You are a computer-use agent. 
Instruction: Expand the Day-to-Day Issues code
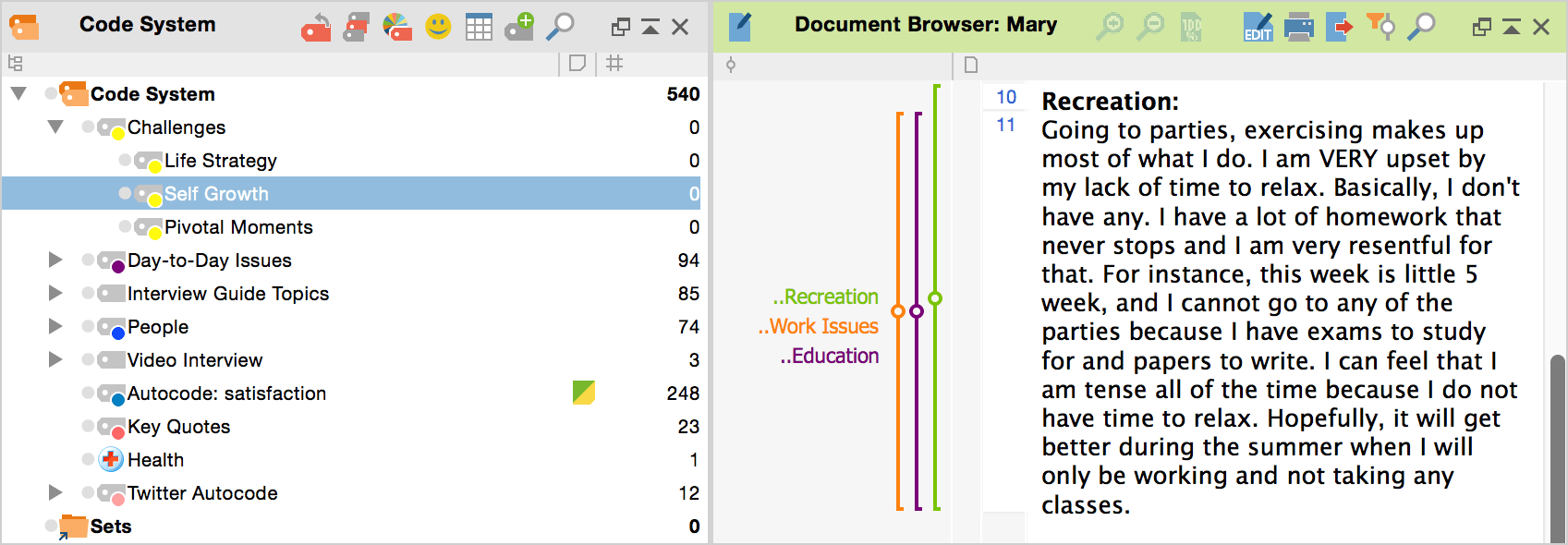tap(55, 260)
